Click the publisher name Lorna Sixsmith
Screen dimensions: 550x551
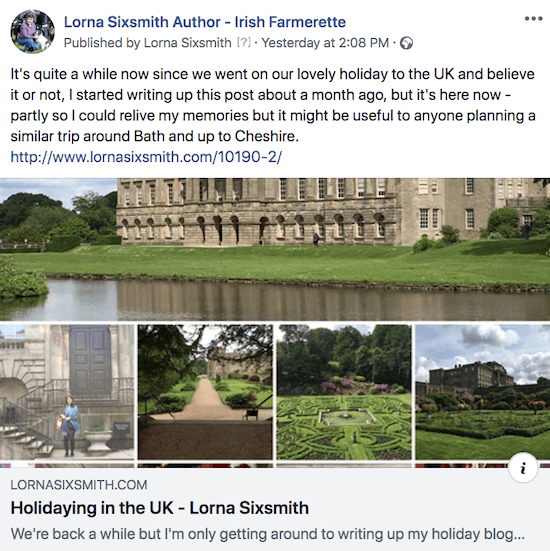coord(187,43)
